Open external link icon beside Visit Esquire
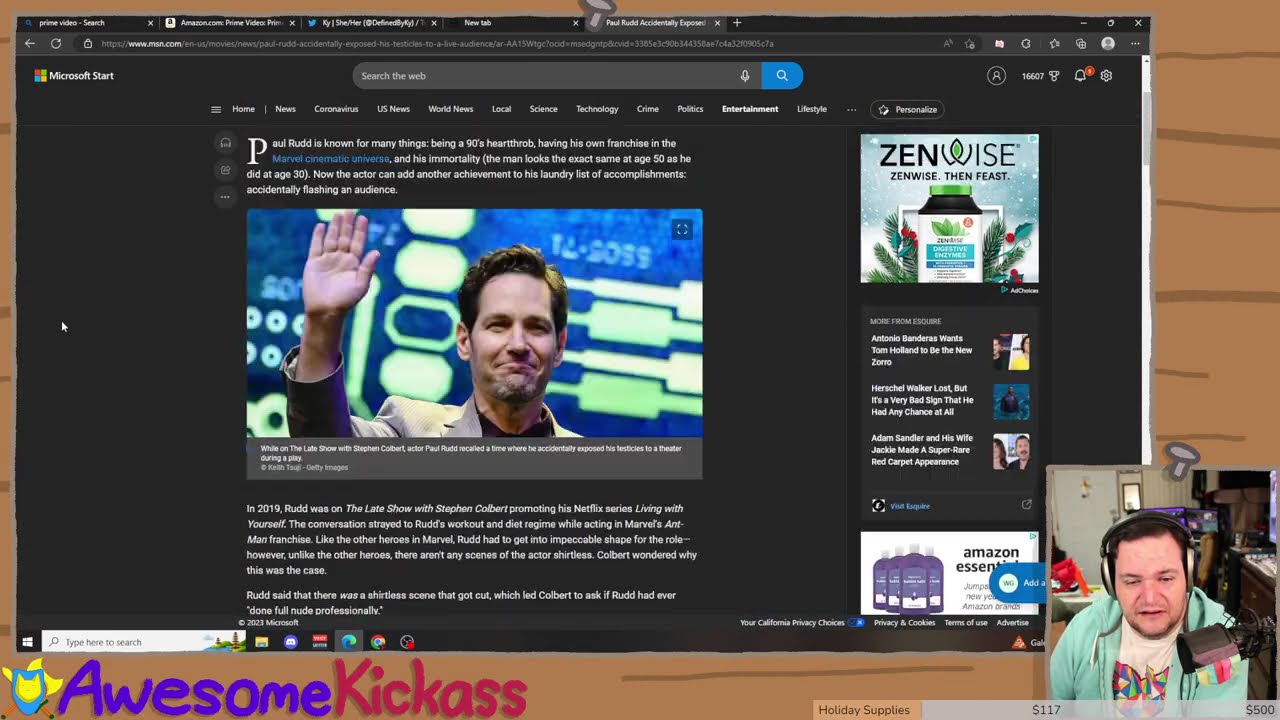This screenshot has height=720, width=1280. [x=1026, y=505]
